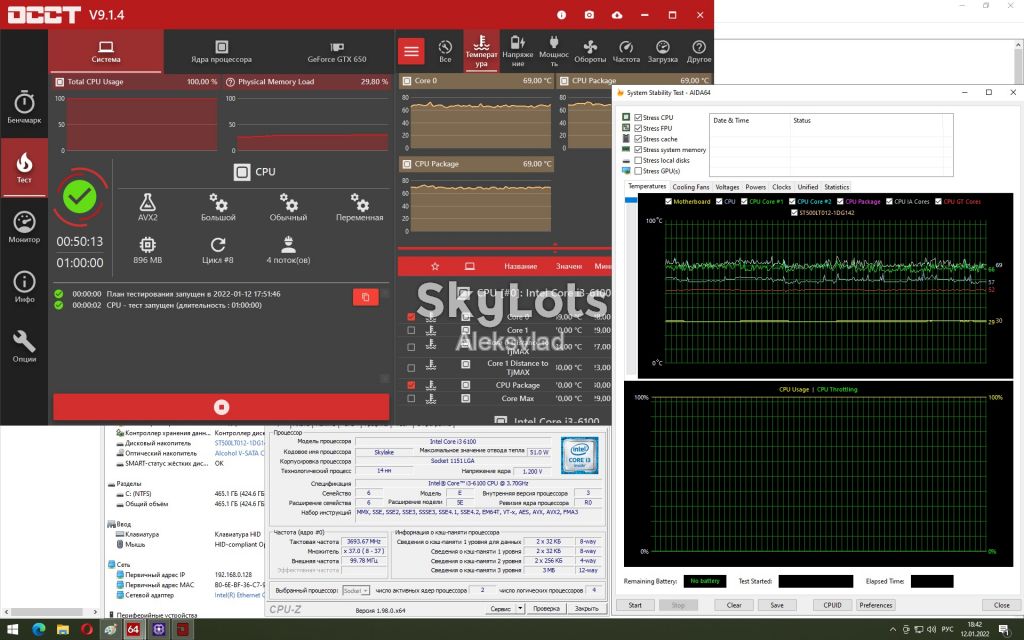Toggle ST500LT012-1DG142 graph checkbox
Image resolution: width=1024 pixels, height=640 pixels.
pyautogui.click(x=793, y=212)
